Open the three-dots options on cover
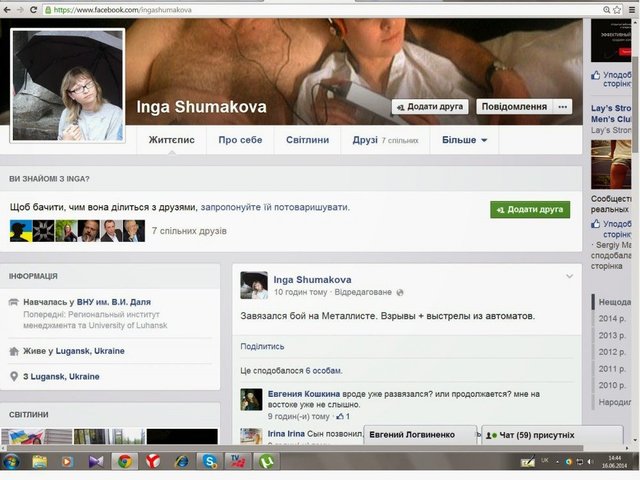 pyautogui.click(x=562, y=107)
